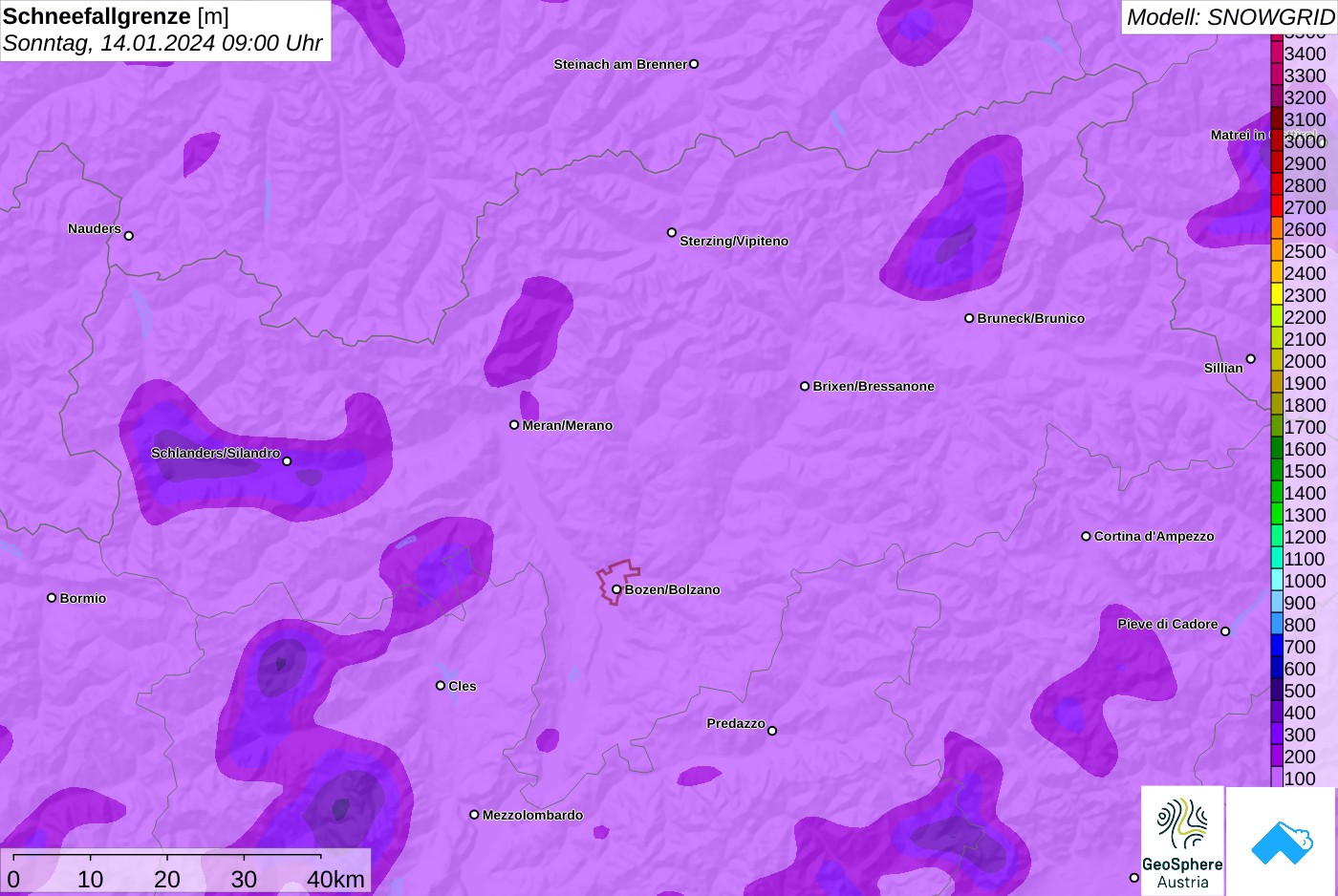Pick the 2700 m red legend swatch
This screenshot has height=896, width=1338.
coord(1277,207)
